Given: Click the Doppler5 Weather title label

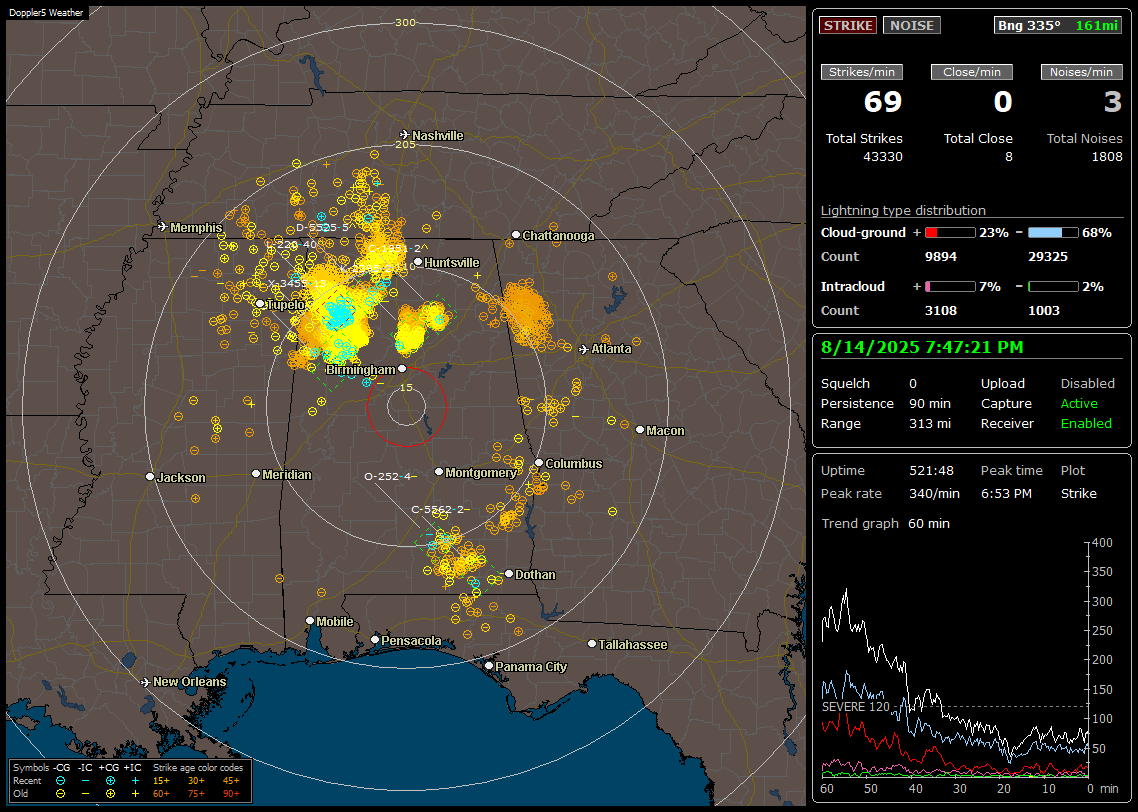Looking at the screenshot, I should coord(46,12).
